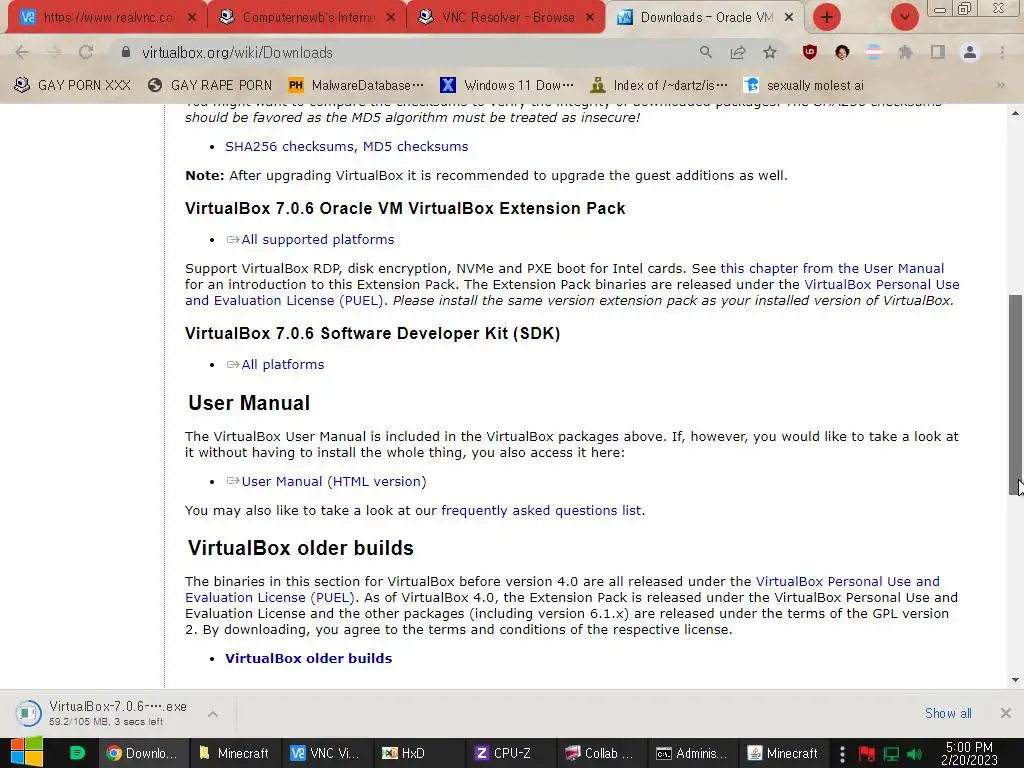Open the Chrome profile avatar menu
The image size is (1024, 768).
point(970,52)
